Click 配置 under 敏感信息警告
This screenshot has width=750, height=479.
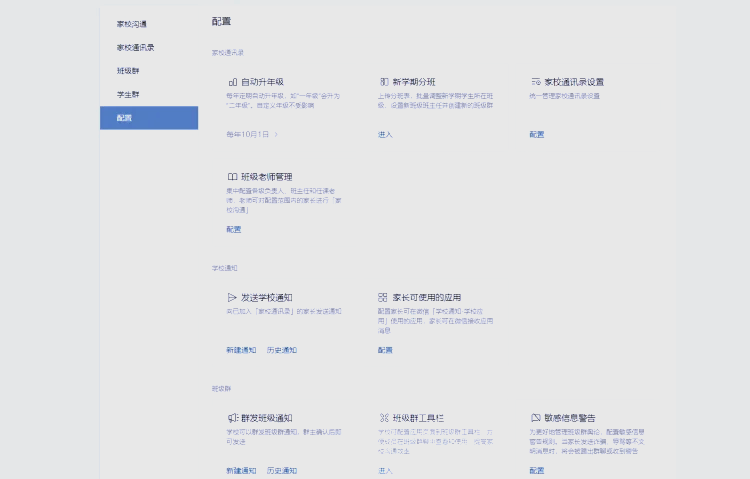pyautogui.click(x=537, y=470)
